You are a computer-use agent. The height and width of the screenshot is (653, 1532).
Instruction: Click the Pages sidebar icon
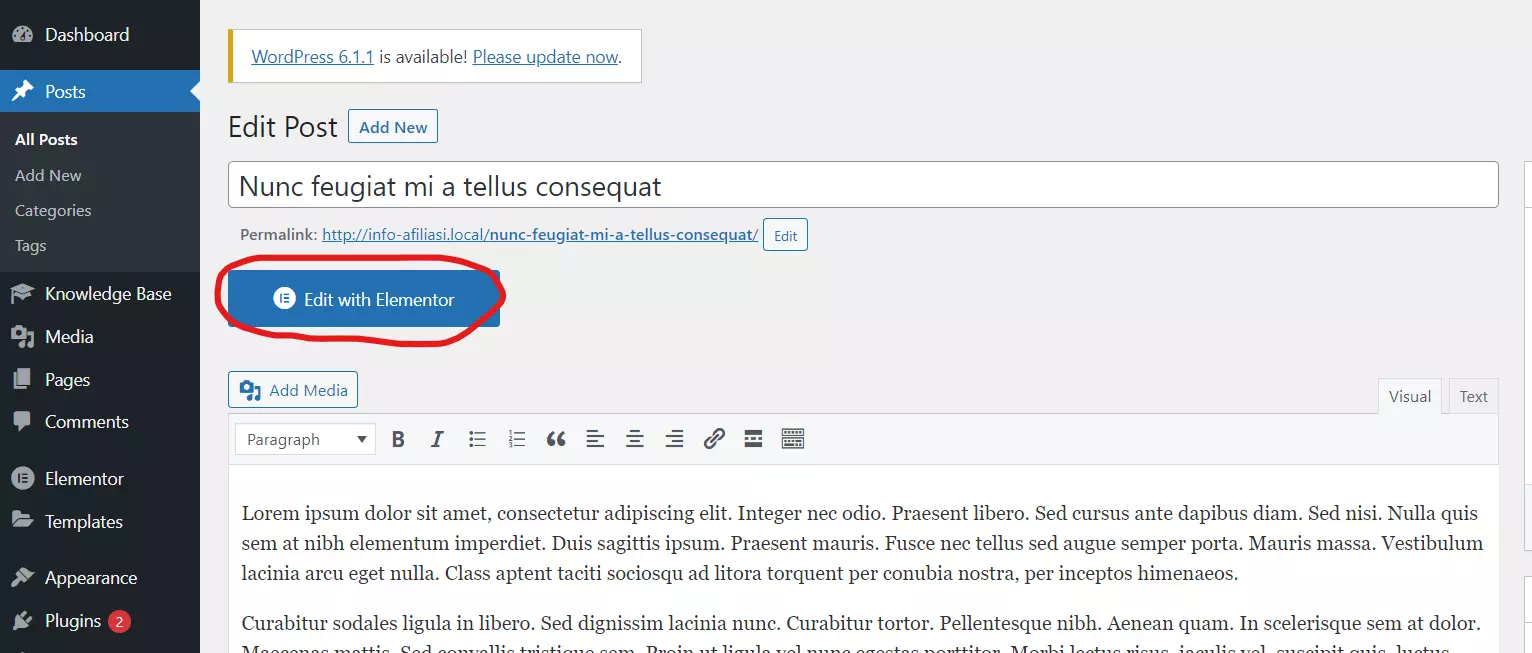[22, 380]
